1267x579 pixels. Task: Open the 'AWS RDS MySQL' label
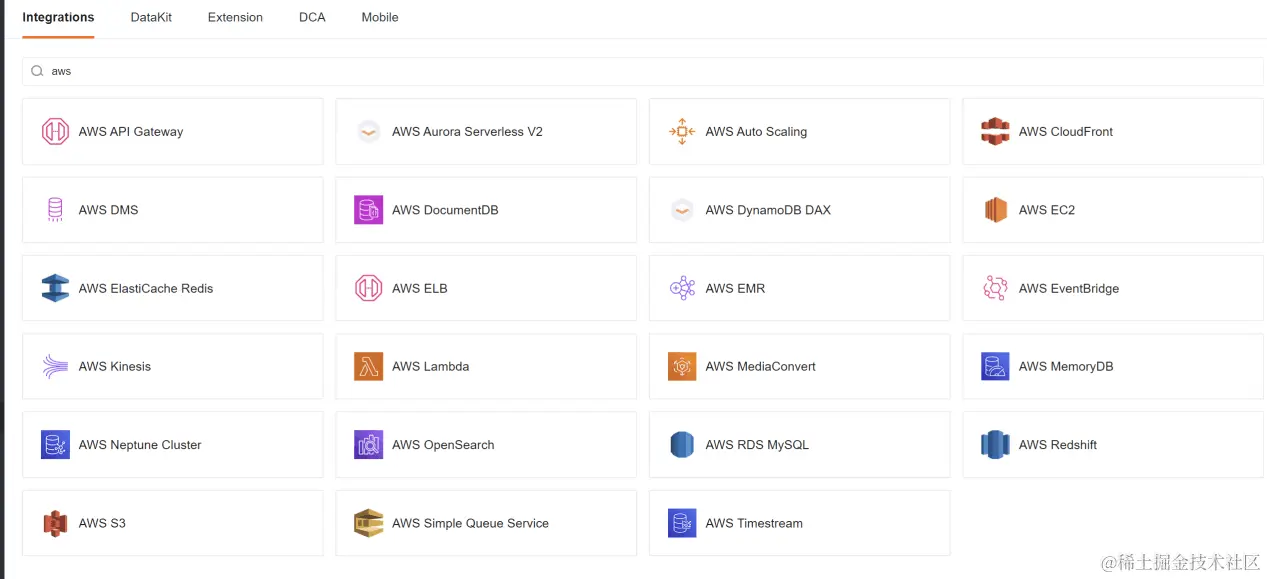click(757, 445)
